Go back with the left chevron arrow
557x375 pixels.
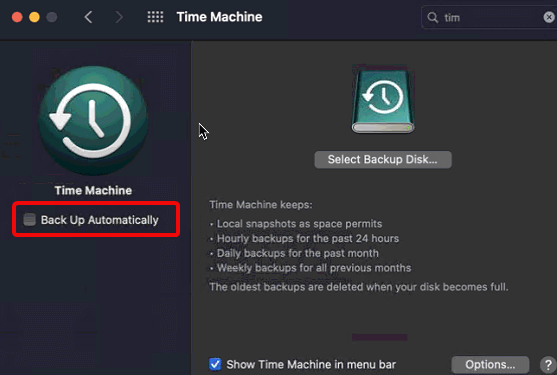(88, 17)
